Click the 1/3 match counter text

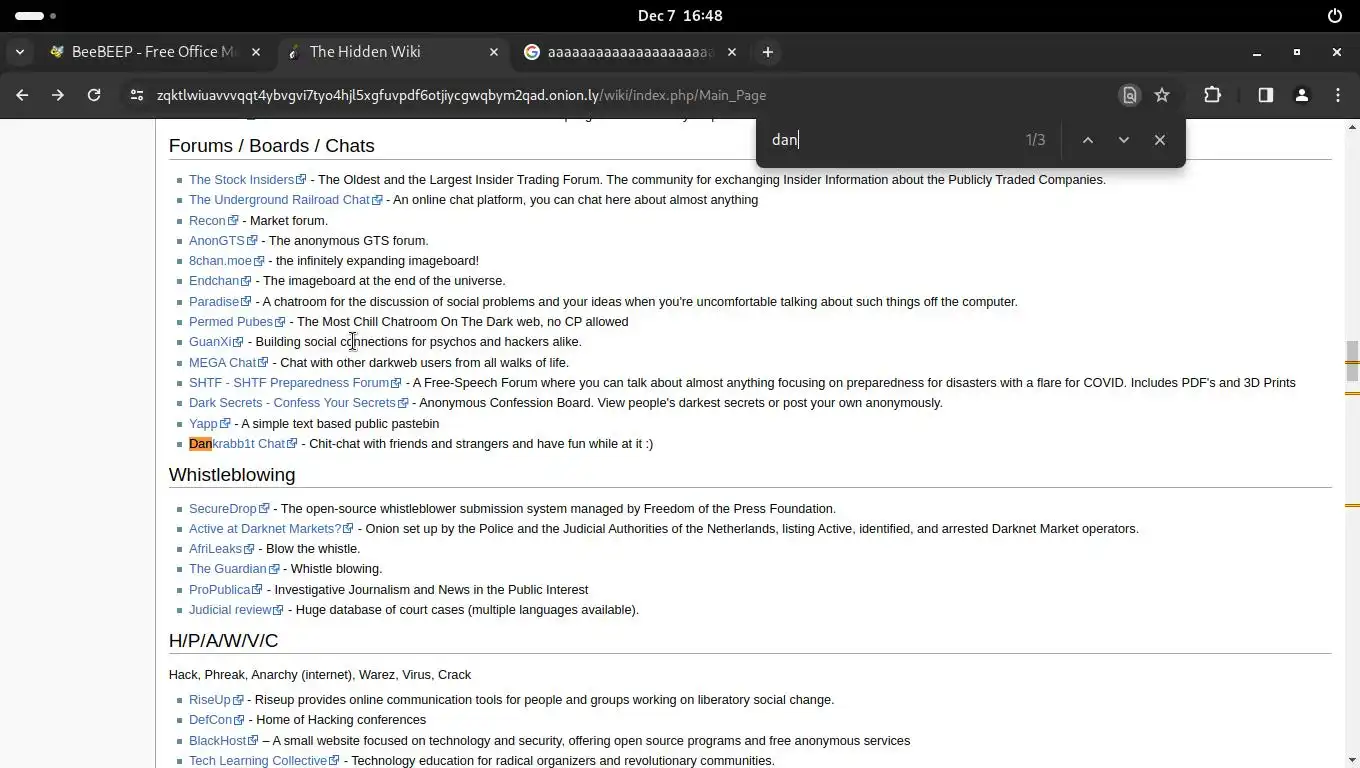tap(1035, 140)
